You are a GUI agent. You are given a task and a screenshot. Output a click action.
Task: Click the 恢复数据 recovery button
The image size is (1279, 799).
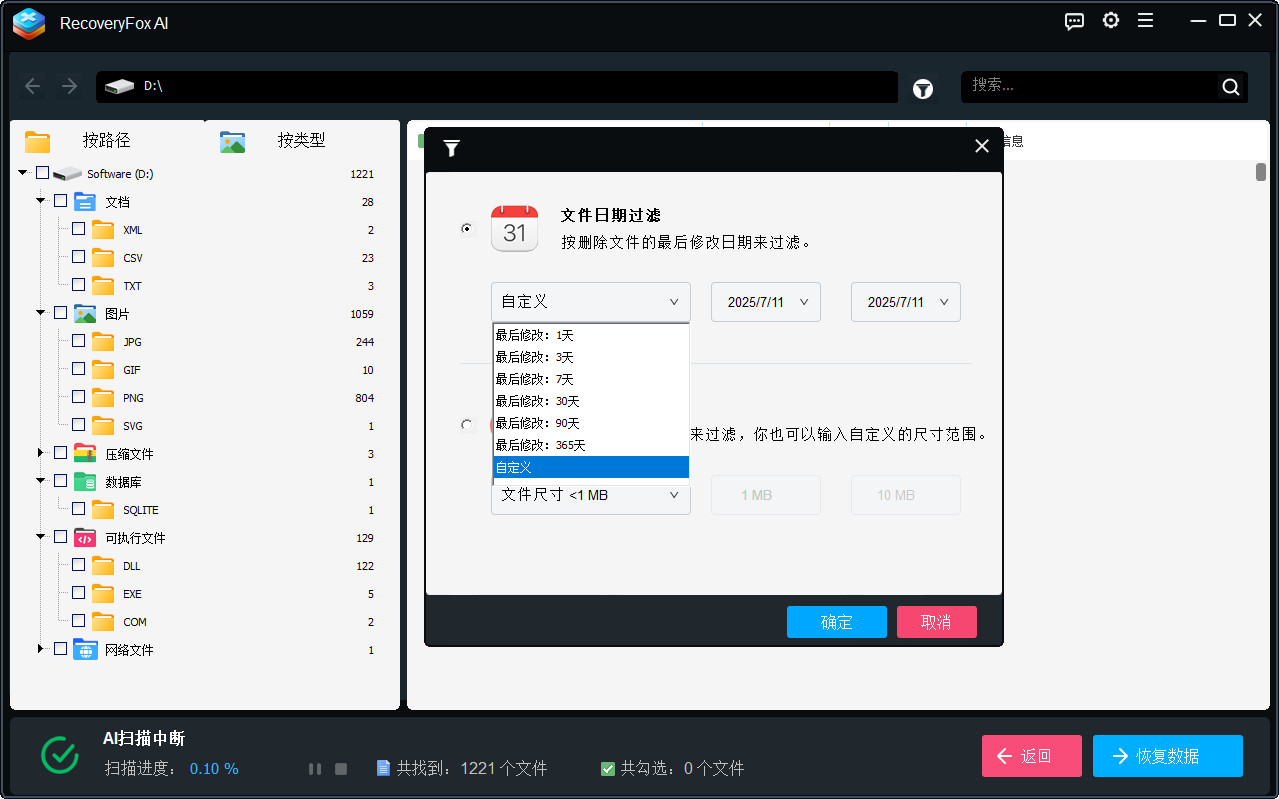coord(1167,755)
